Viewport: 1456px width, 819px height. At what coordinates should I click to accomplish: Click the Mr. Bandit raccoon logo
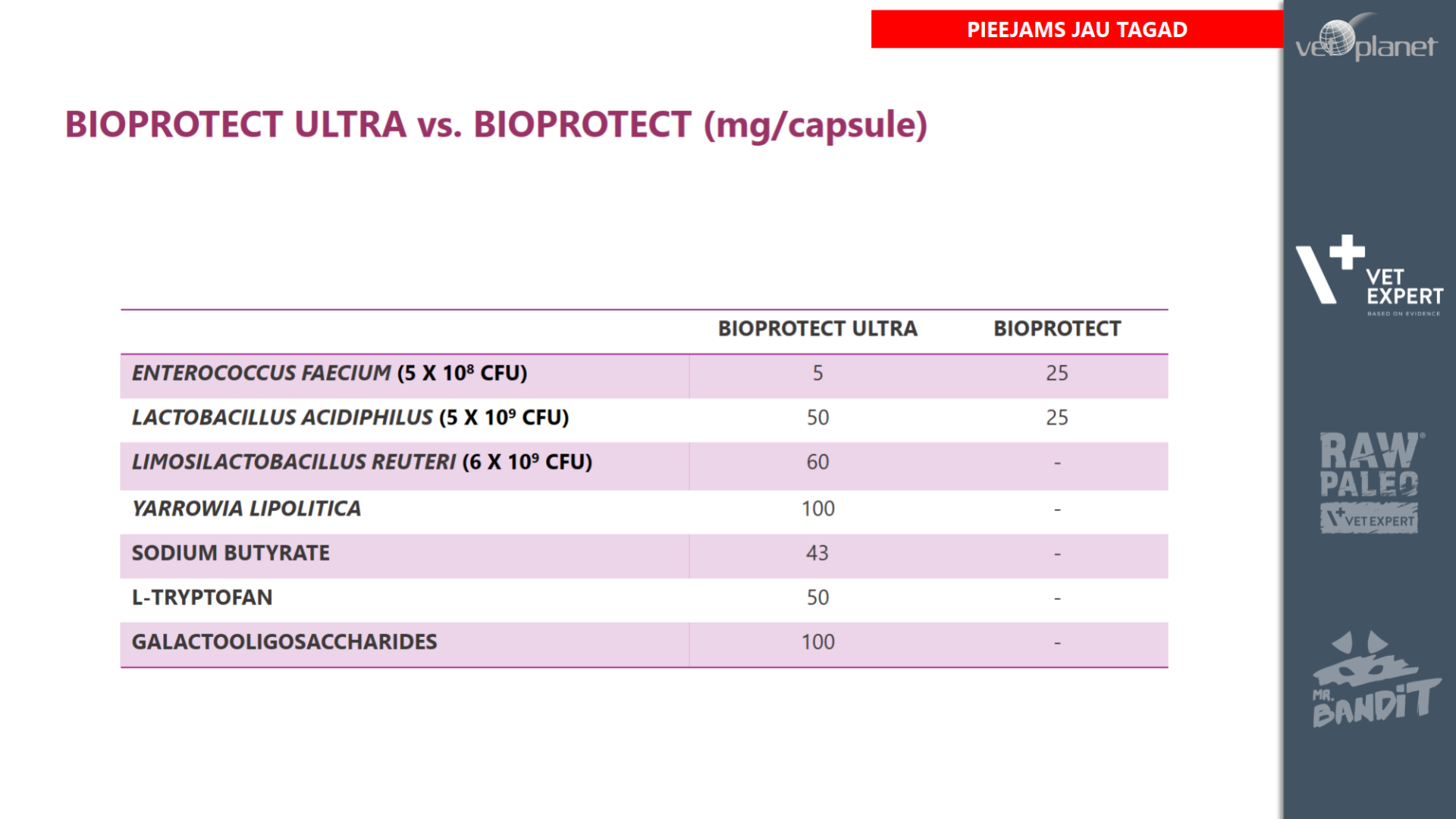pos(1374,680)
